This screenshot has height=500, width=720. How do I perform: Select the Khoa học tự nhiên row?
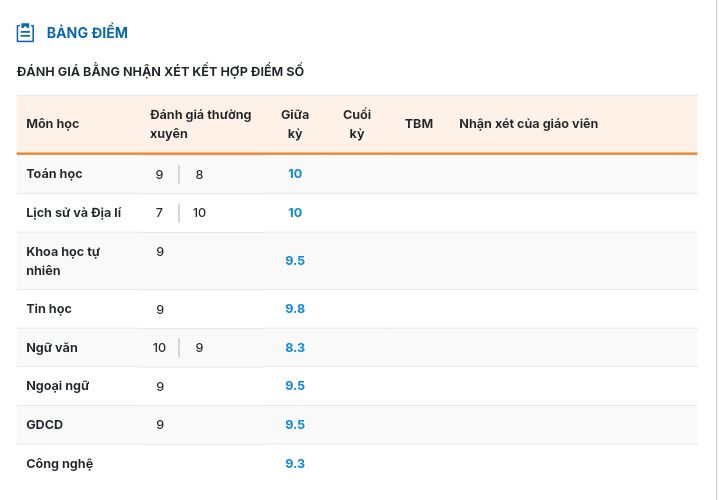[63, 261]
